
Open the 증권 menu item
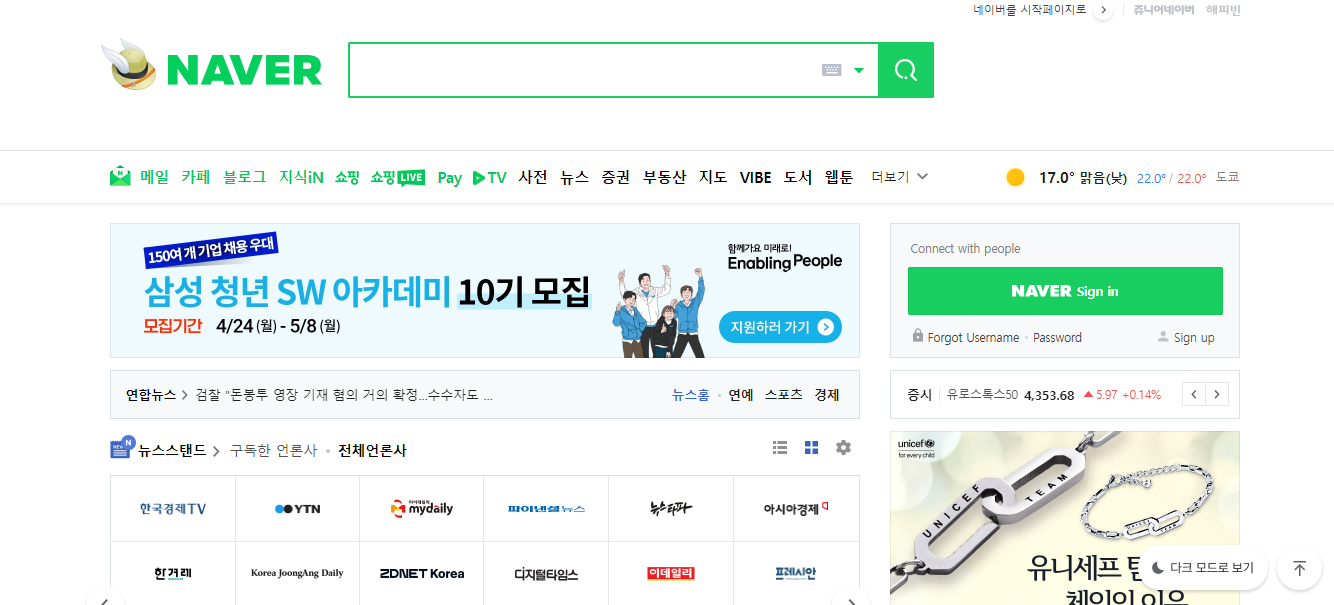click(615, 177)
